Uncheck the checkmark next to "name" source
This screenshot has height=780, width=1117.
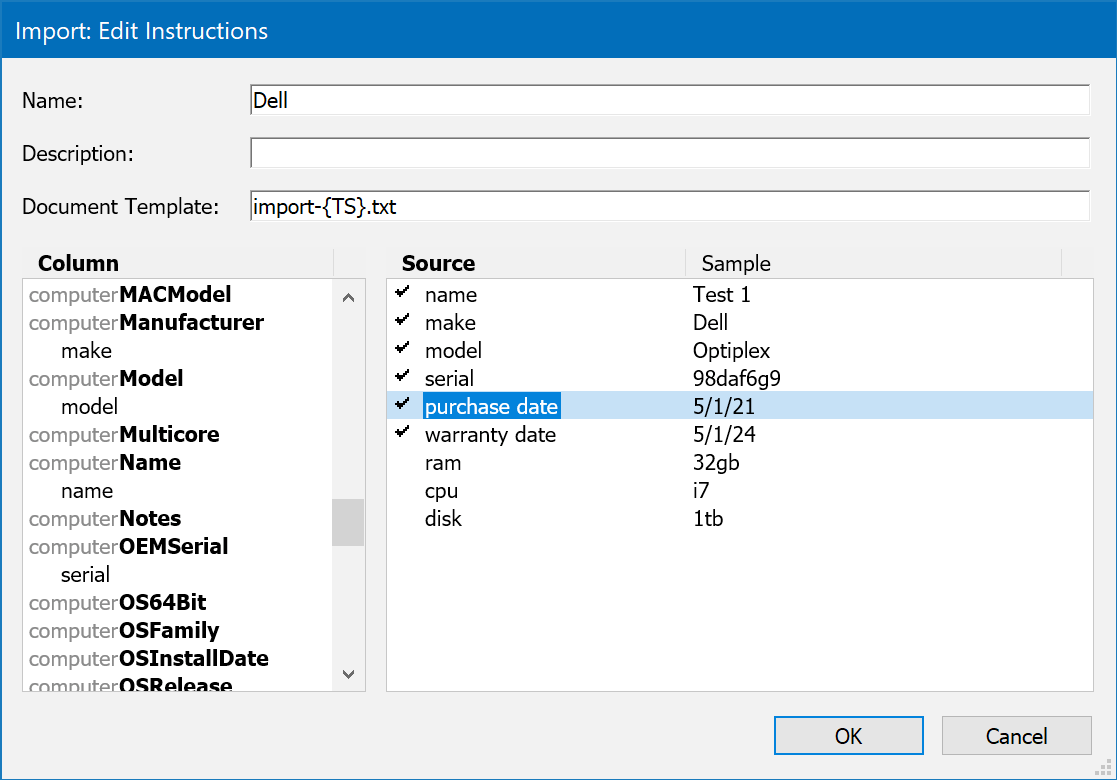pos(402,295)
